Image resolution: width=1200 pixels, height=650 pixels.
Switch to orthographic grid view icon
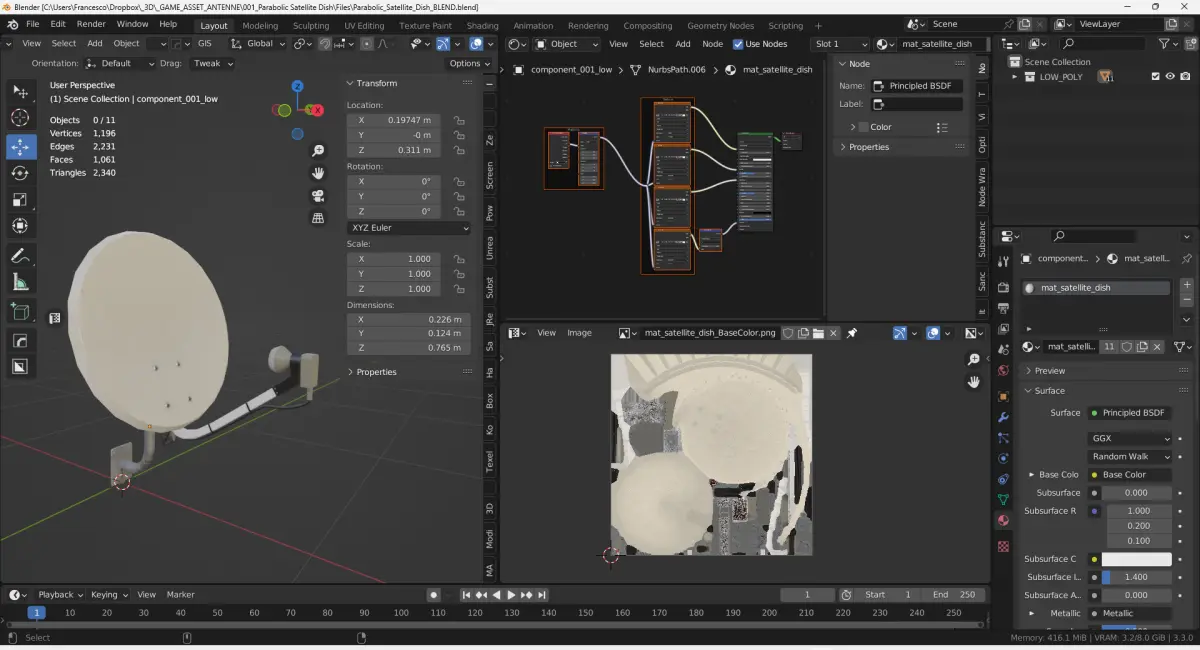click(318, 218)
